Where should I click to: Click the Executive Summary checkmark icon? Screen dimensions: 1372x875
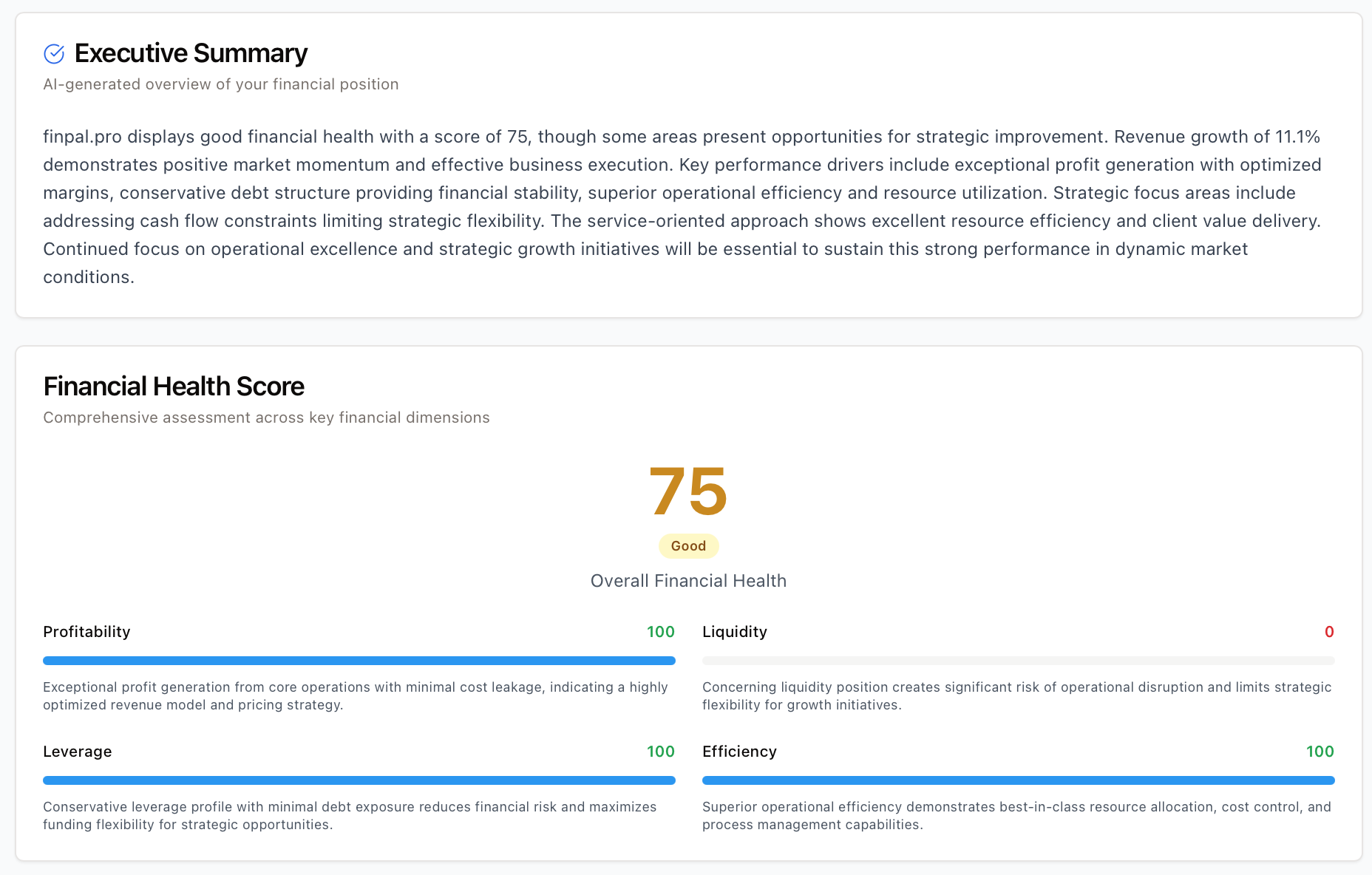coord(54,54)
